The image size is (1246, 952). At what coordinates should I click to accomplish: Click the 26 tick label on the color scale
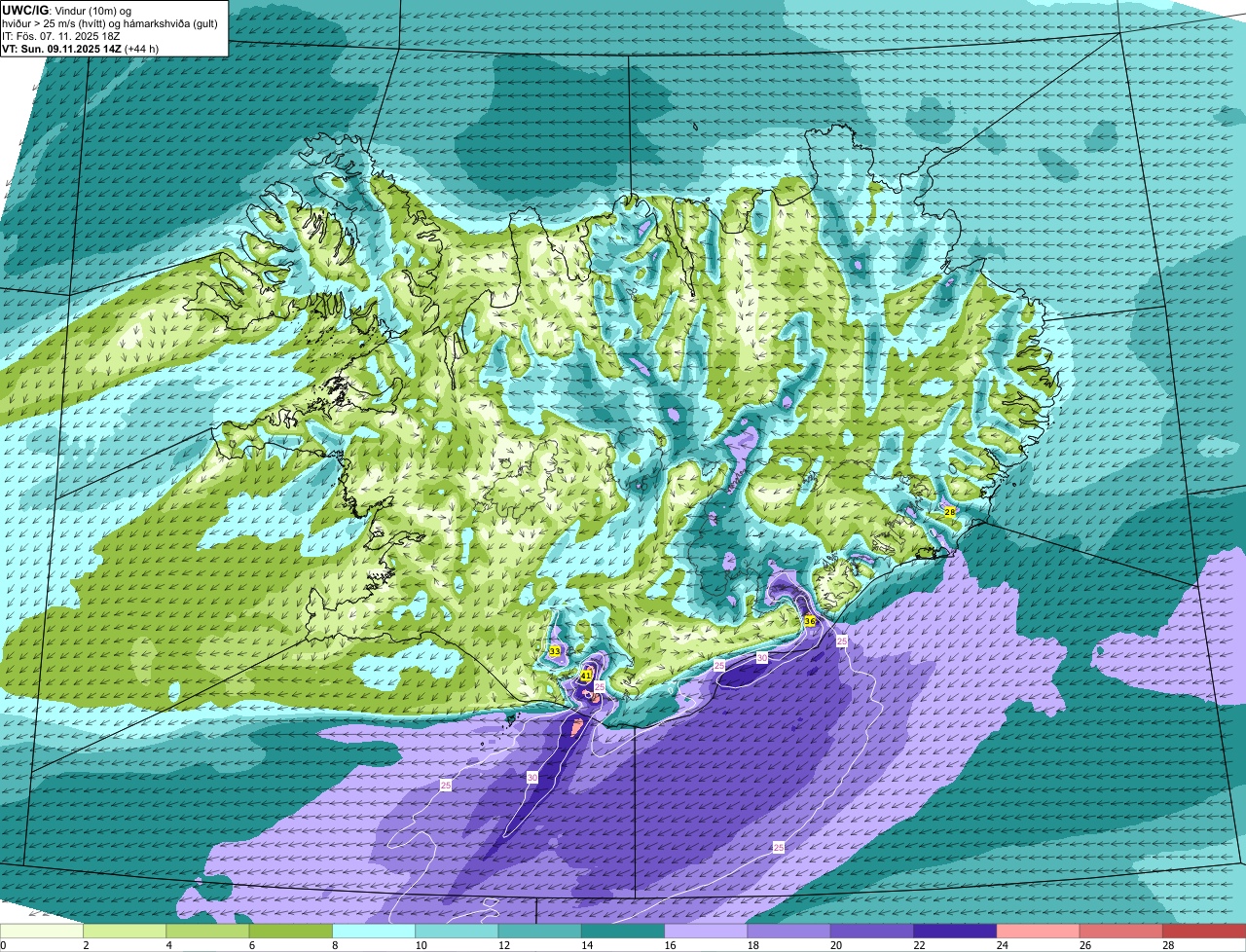[x=1084, y=945]
